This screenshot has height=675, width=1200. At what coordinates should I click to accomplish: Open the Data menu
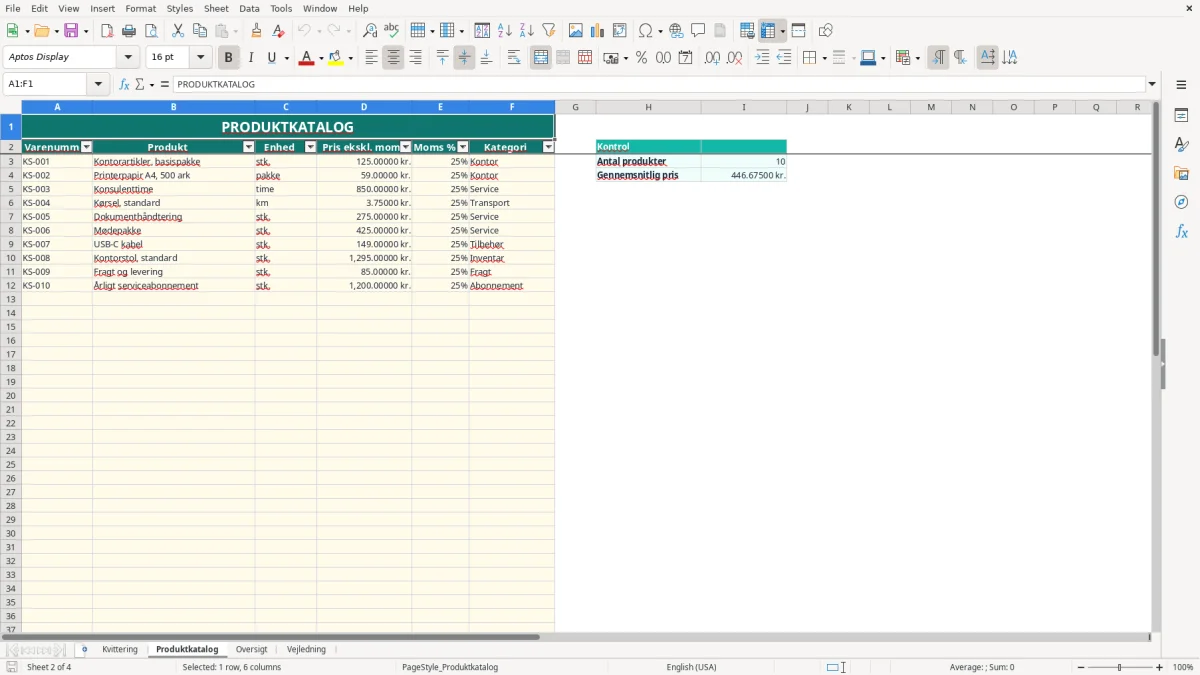(249, 8)
